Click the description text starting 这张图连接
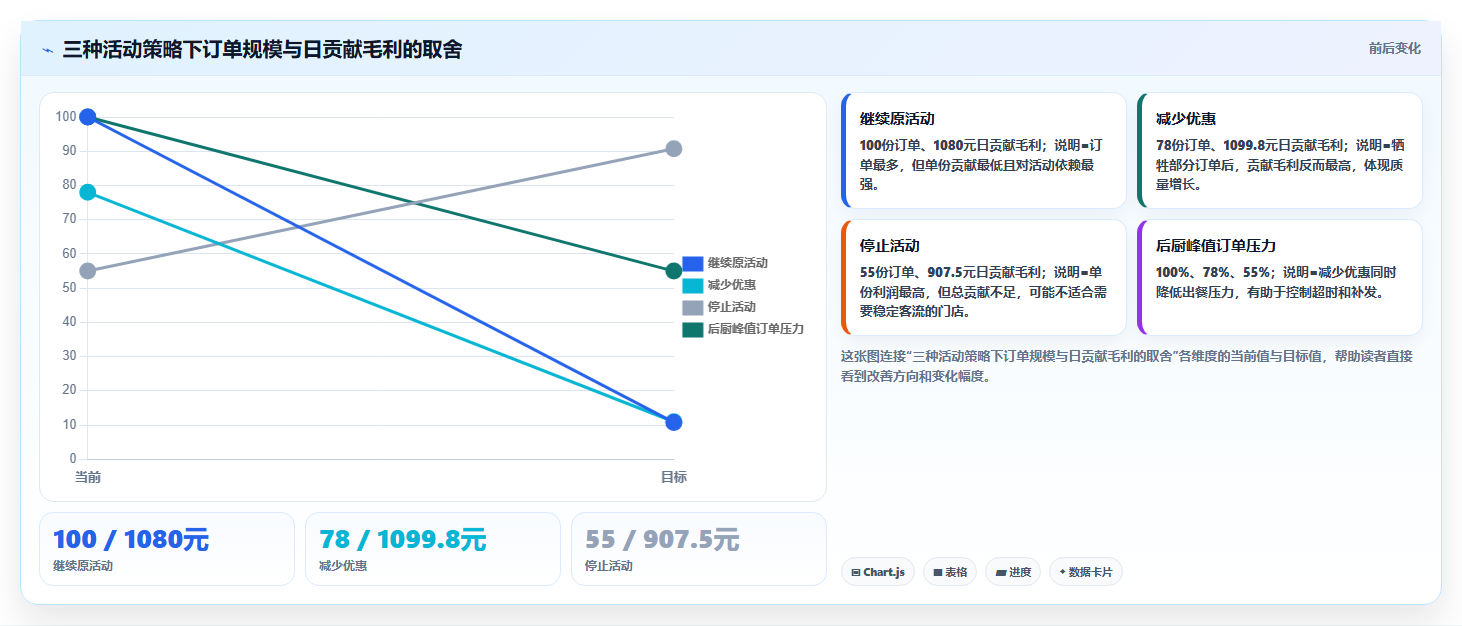The height and width of the screenshot is (626, 1462). coord(1127,366)
